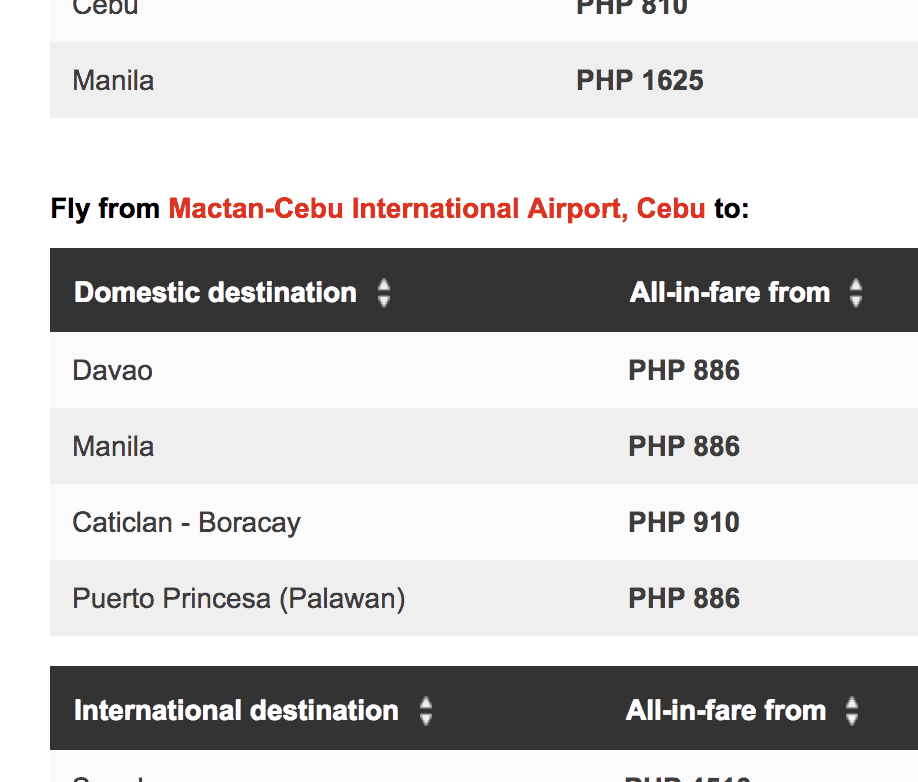Click the Domestic destination column header text
This screenshot has width=918, height=782.
tap(215, 293)
